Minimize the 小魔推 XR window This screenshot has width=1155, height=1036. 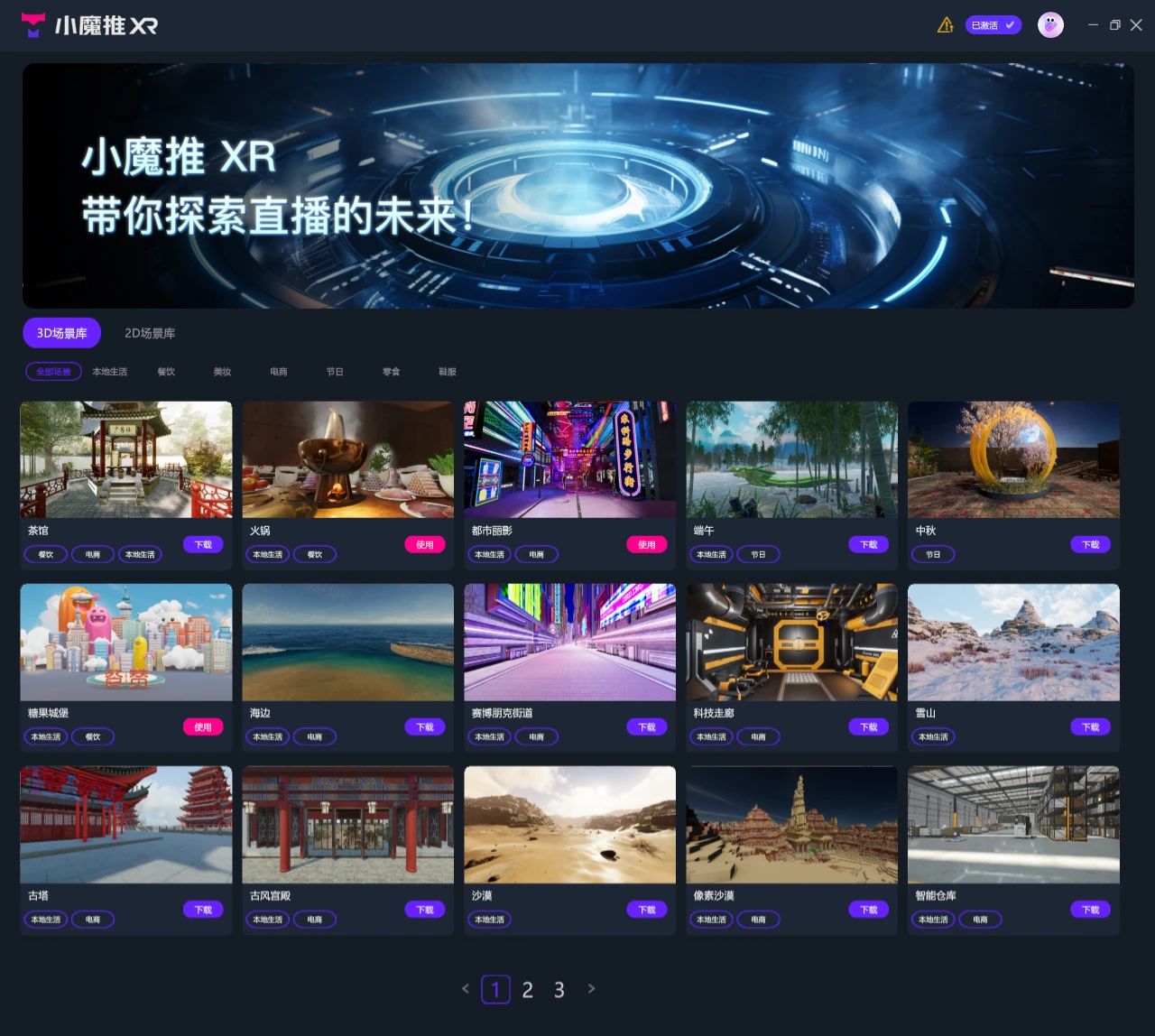pos(1093,25)
